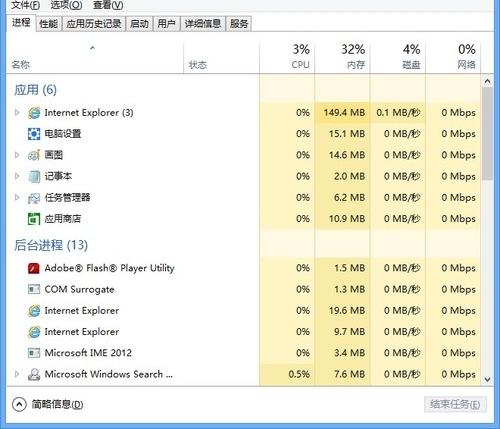Click the 6.2 MB memory cell
This screenshot has height=429, width=500.
[x=342, y=198]
